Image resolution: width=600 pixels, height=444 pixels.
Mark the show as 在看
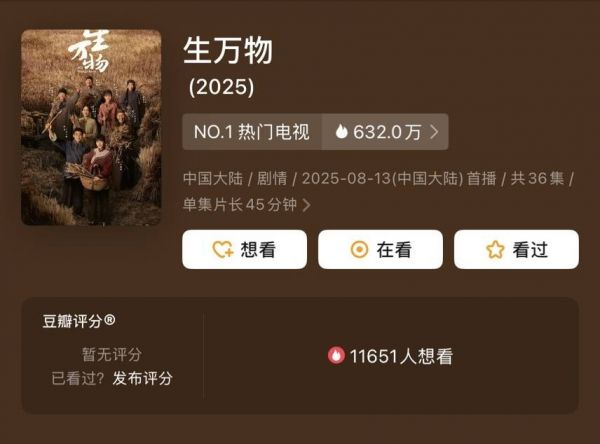pyautogui.click(x=380, y=250)
